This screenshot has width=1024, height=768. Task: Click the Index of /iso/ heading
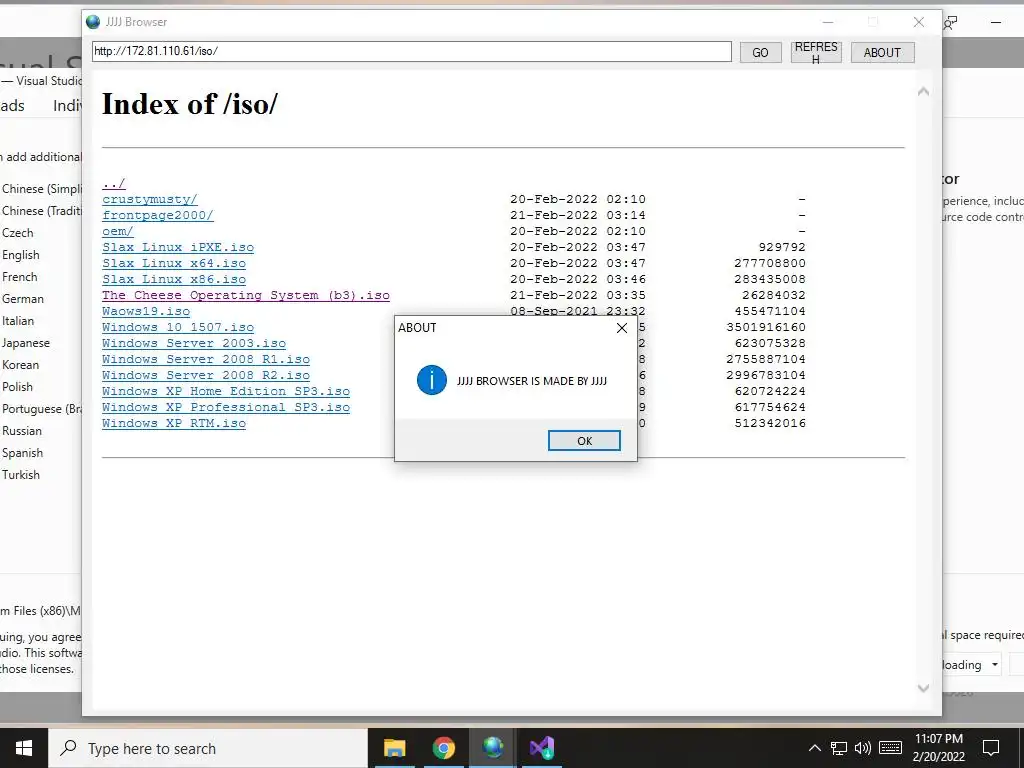pos(189,104)
